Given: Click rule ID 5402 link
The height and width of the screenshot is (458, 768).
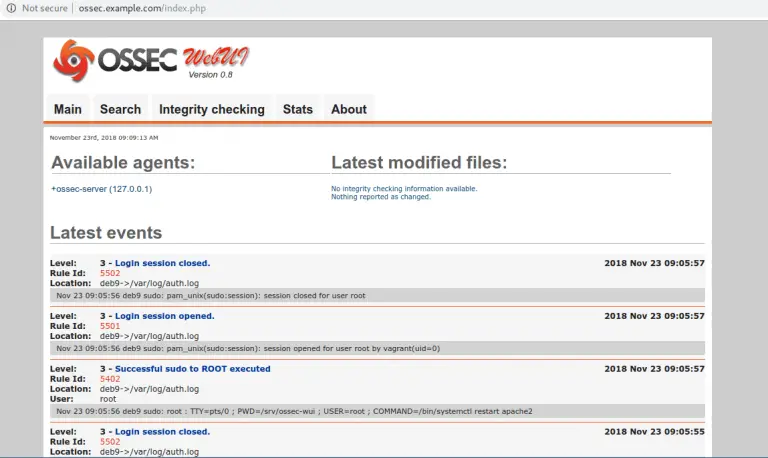Looking at the screenshot, I should coord(110,379).
